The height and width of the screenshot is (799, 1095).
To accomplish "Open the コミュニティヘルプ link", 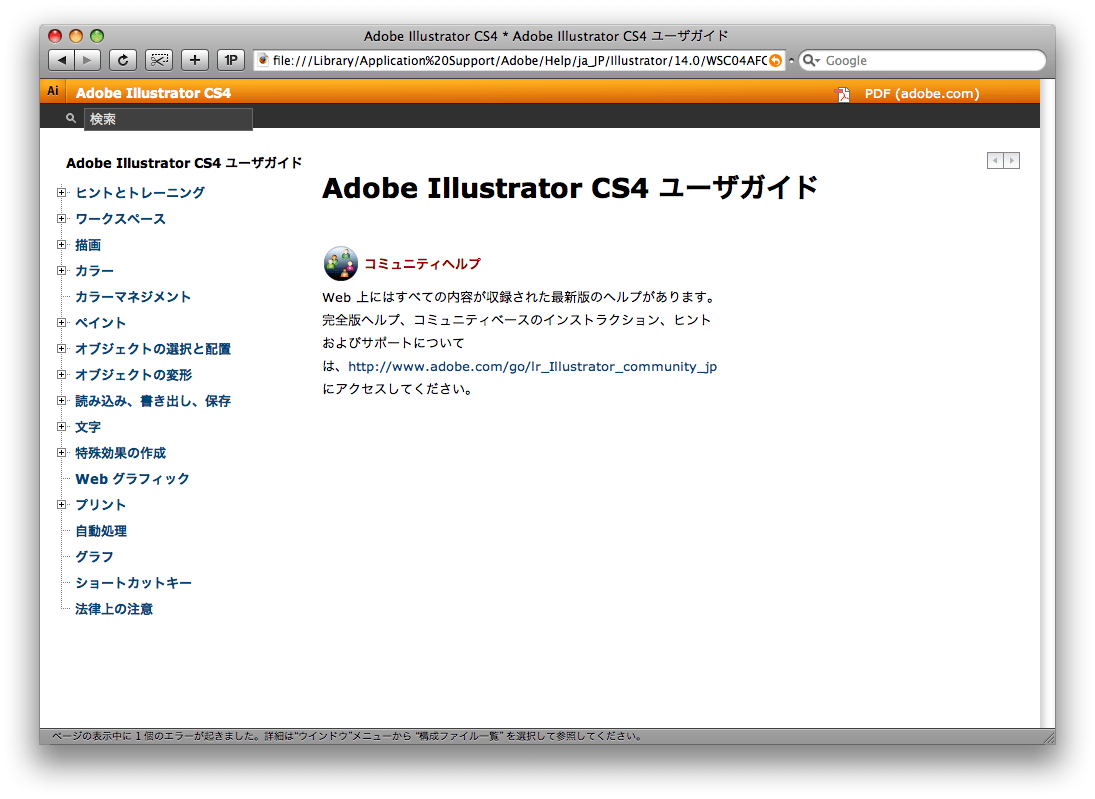I will click(x=422, y=264).
